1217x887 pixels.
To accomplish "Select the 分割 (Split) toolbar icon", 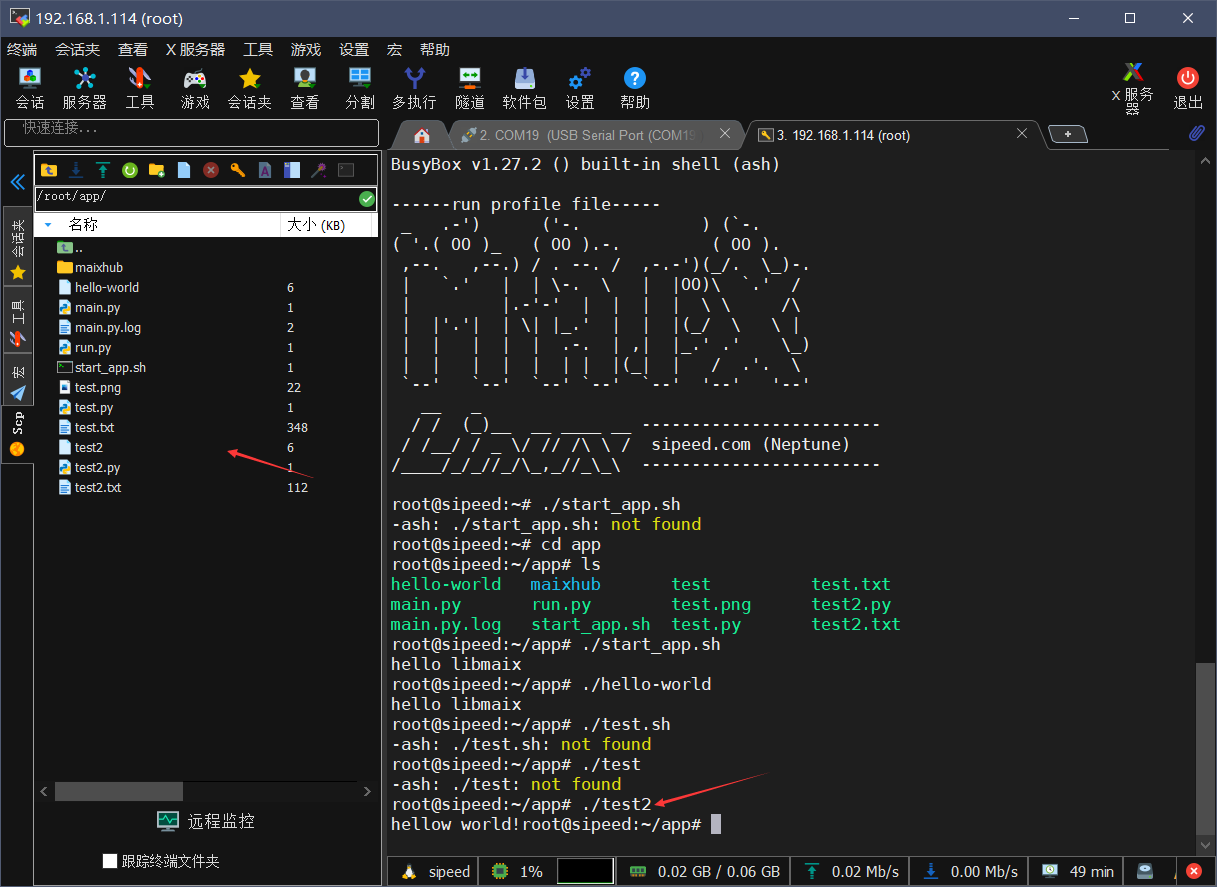I will (x=360, y=88).
